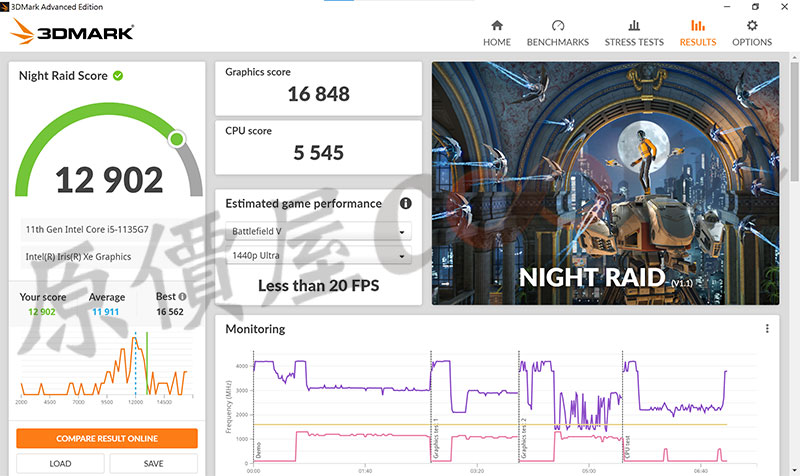Image resolution: width=800 pixels, height=476 pixels.
Task: Click the 11th Gen Intel Core i5-1135G7 label
Action: [87, 230]
